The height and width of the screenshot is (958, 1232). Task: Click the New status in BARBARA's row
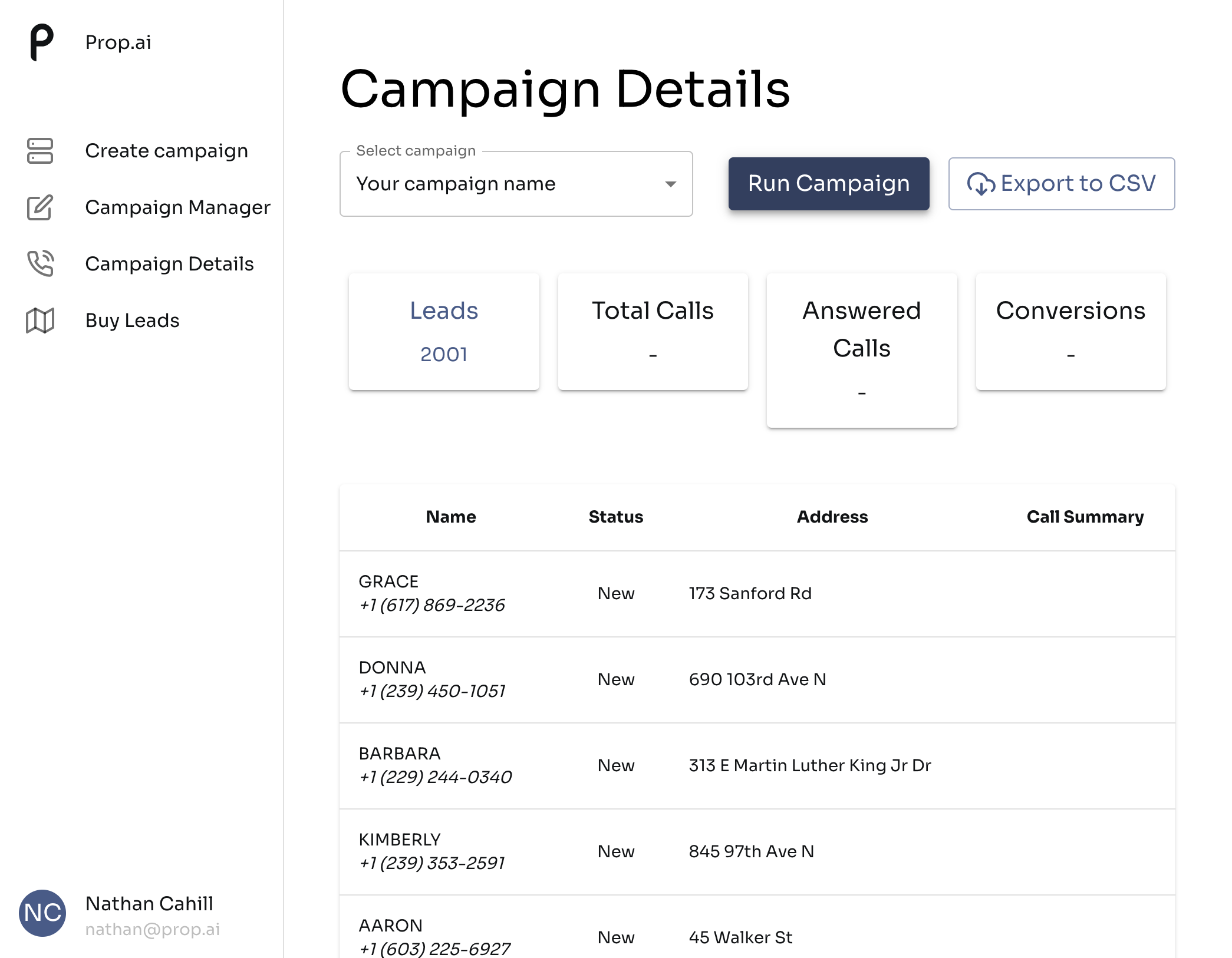616,765
